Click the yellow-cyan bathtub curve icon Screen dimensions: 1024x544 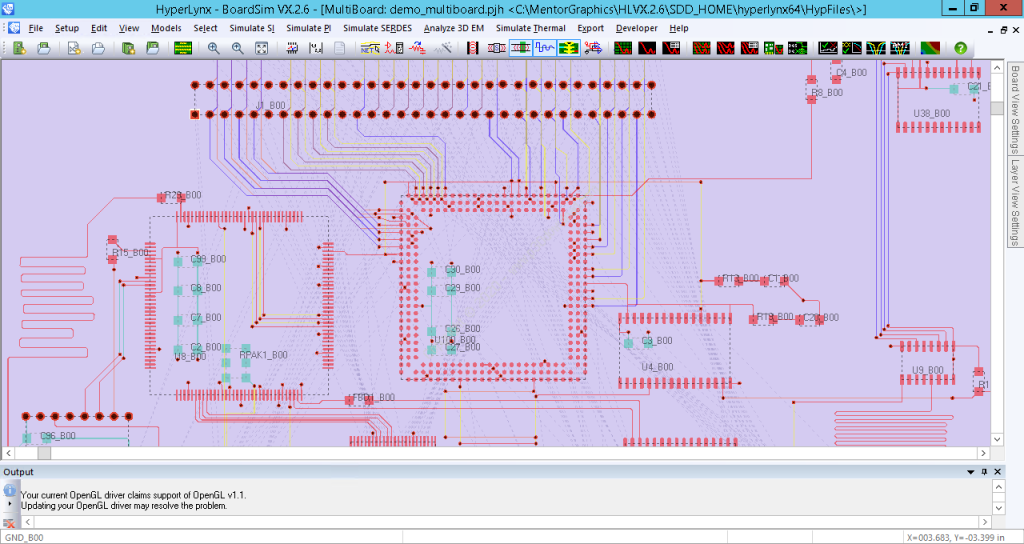(876, 48)
